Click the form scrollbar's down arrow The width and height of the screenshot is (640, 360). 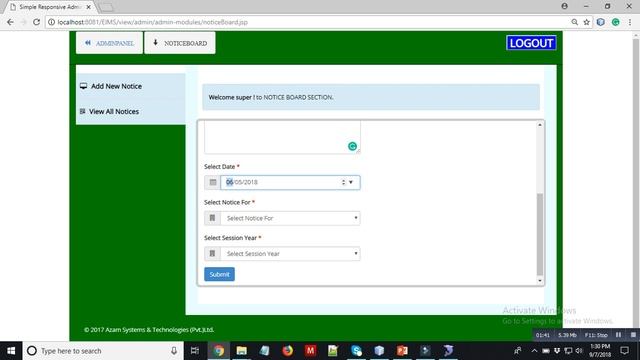(540, 281)
